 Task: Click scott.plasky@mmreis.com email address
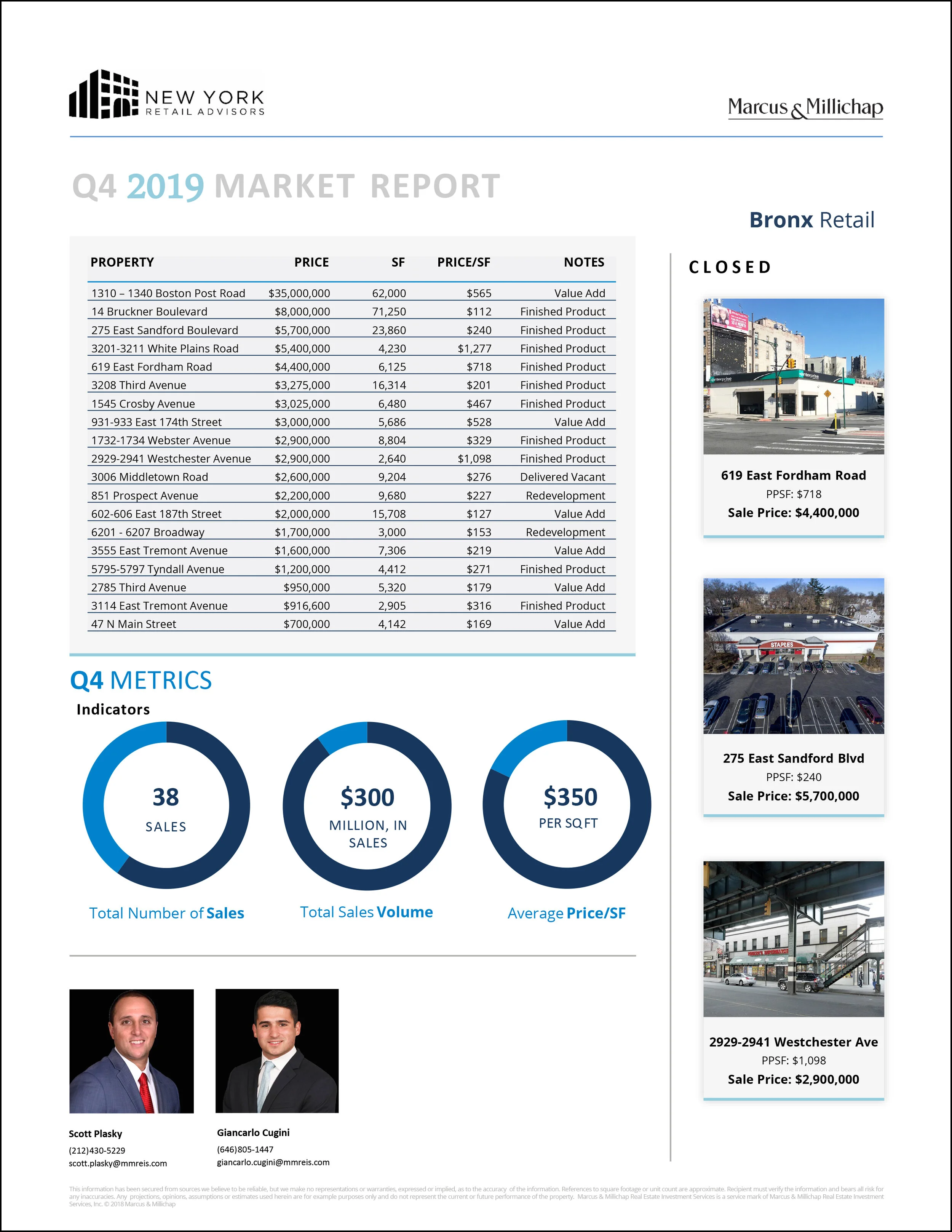coord(118,1163)
